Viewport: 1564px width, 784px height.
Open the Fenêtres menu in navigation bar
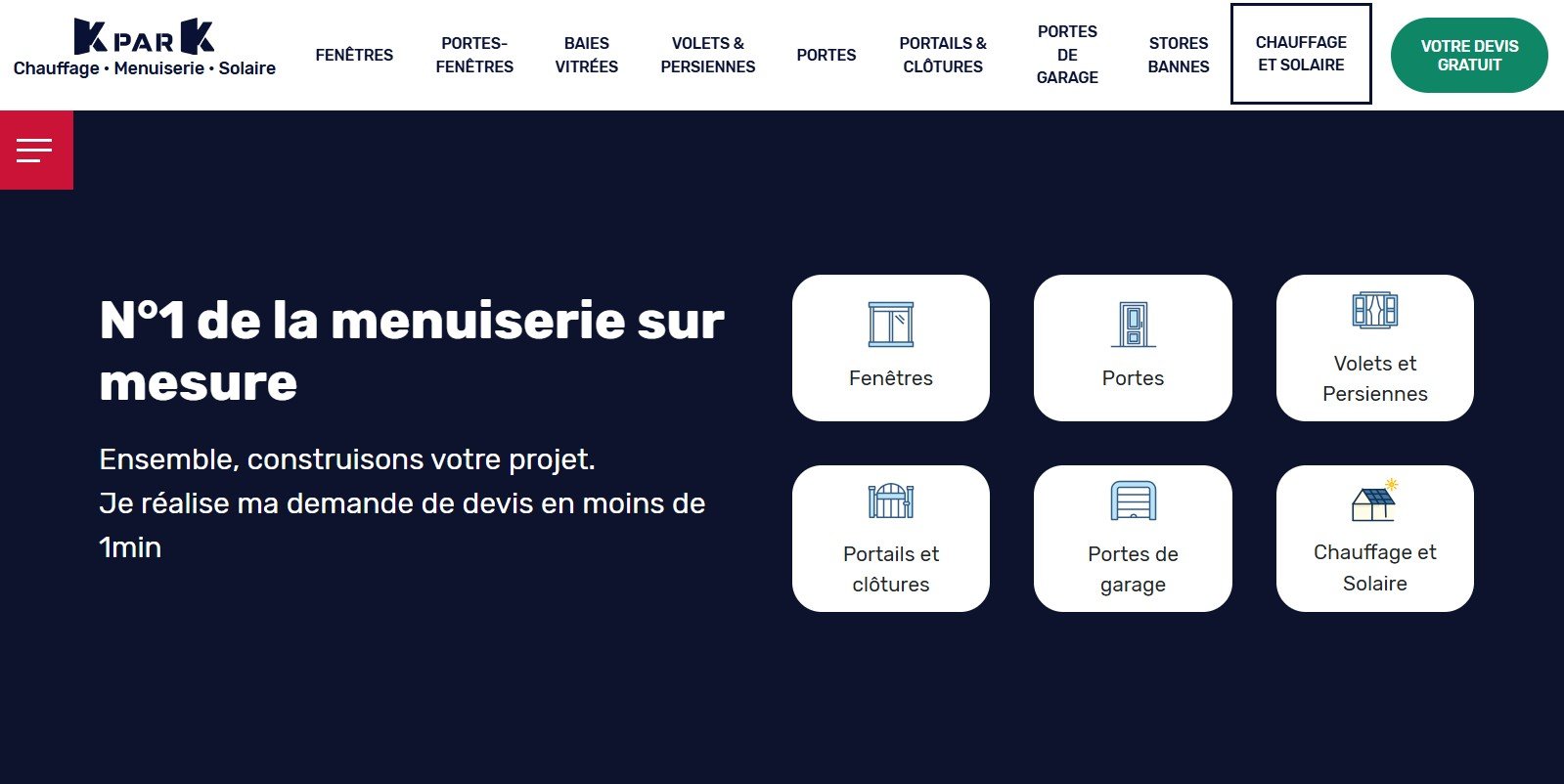click(x=354, y=55)
